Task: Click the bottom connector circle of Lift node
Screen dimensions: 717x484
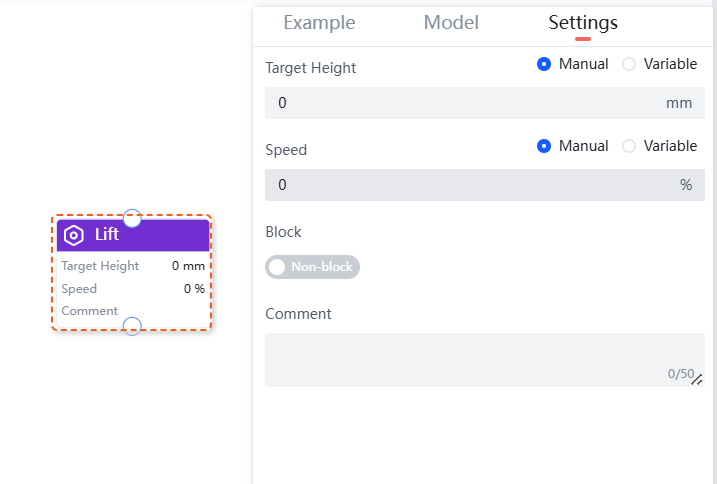Action: tap(132, 326)
